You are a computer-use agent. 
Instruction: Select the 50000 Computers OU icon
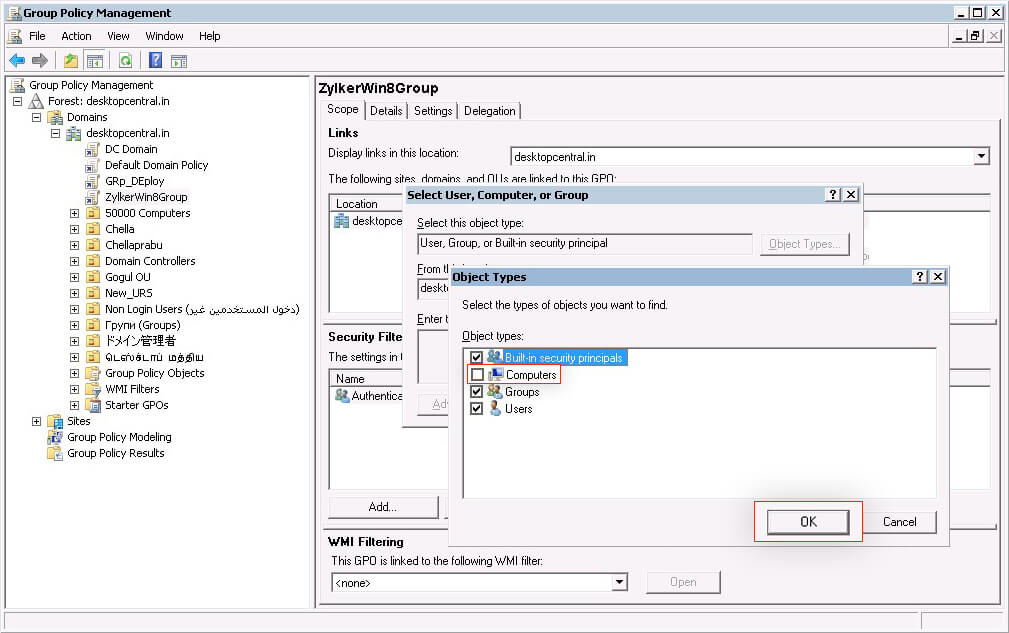click(x=93, y=213)
